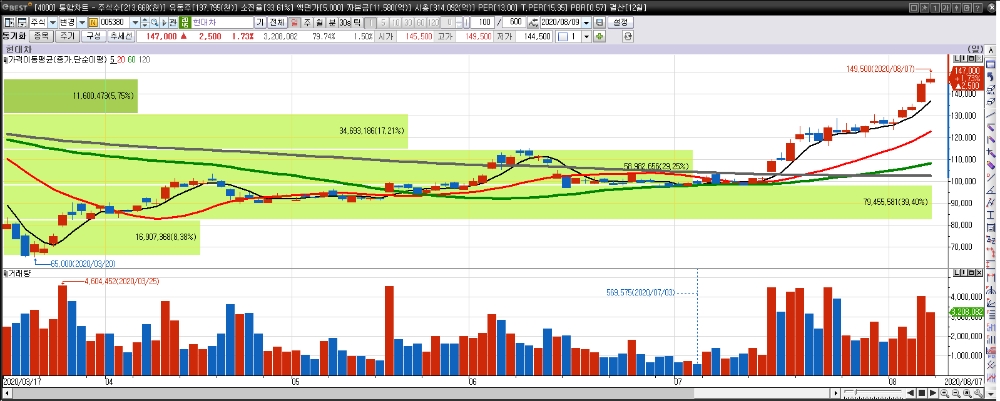
Task: Click the layout icon at the far left of the toolbar
Action: click(9, 23)
